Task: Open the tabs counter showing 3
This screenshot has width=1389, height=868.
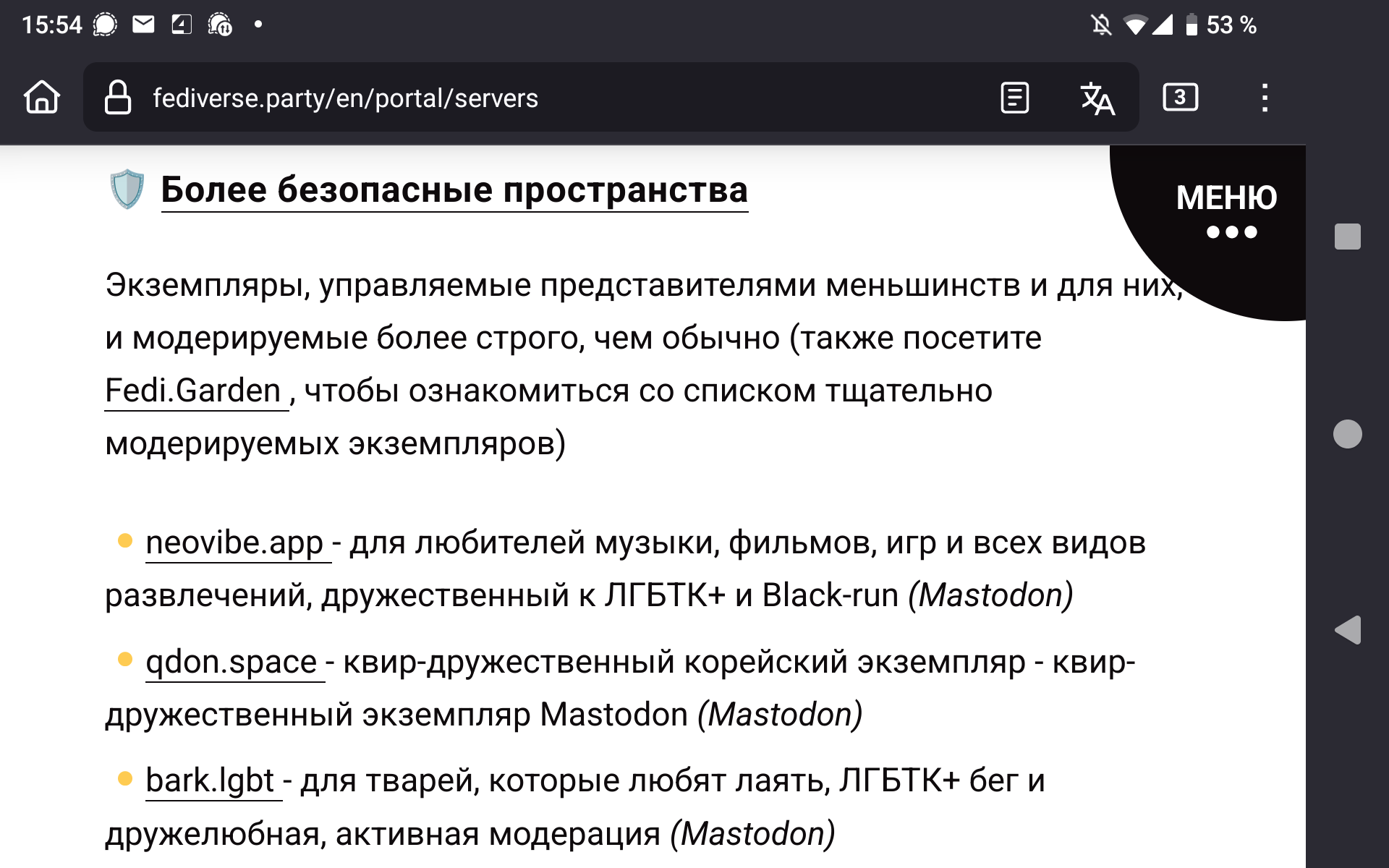Action: click(1180, 97)
